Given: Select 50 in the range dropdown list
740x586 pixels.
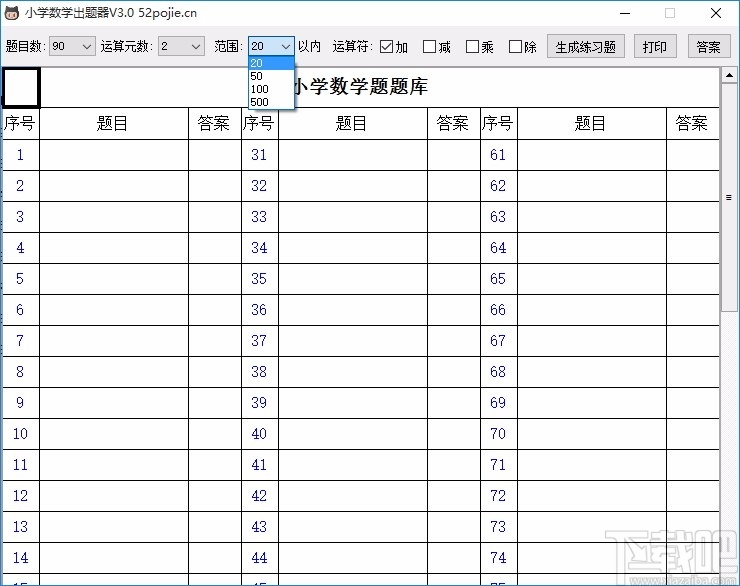Looking at the screenshot, I should coord(271,76).
